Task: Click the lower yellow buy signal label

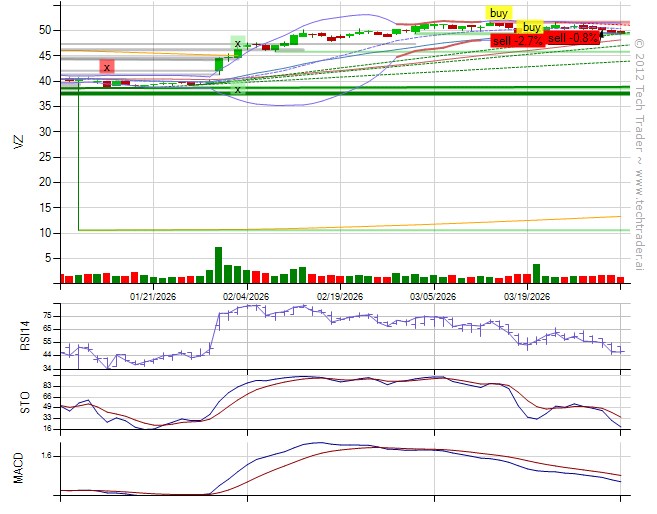Action: point(532,27)
